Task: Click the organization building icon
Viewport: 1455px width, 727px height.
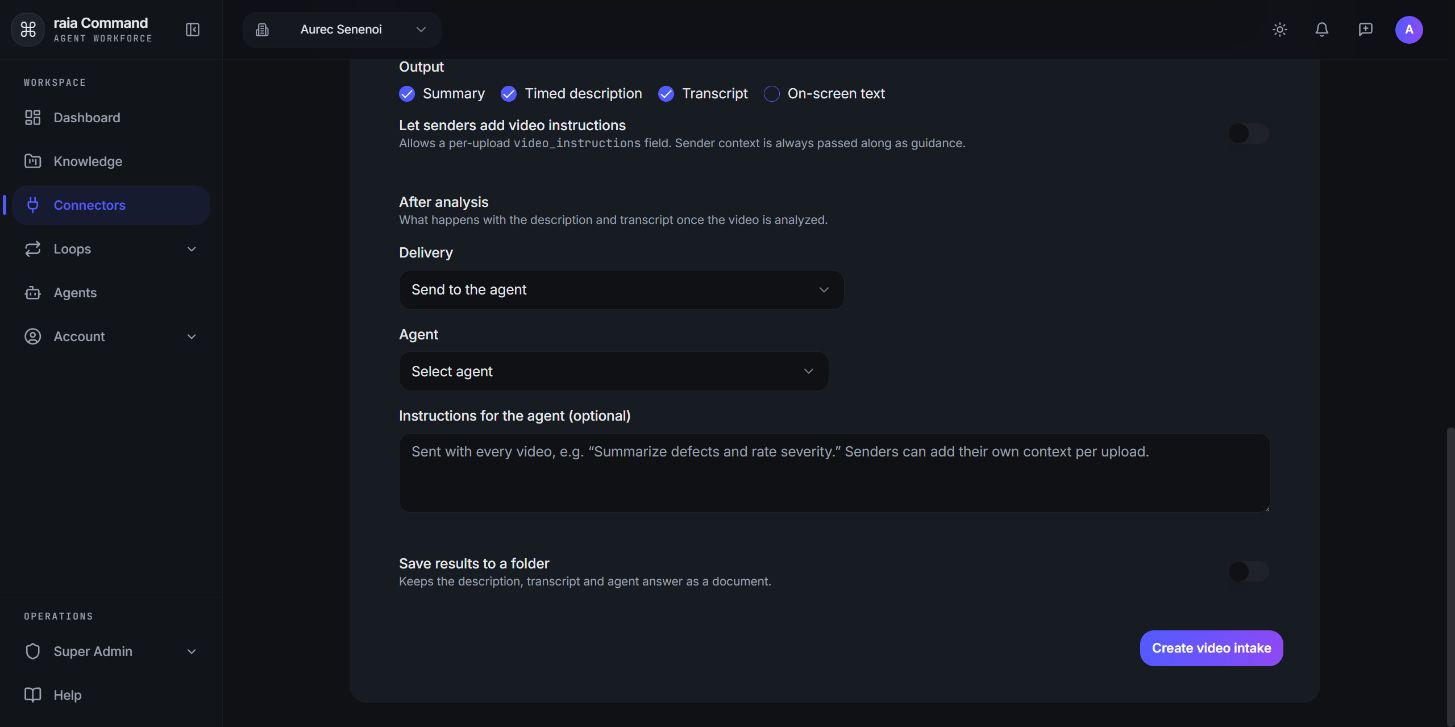Action: [x=262, y=30]
